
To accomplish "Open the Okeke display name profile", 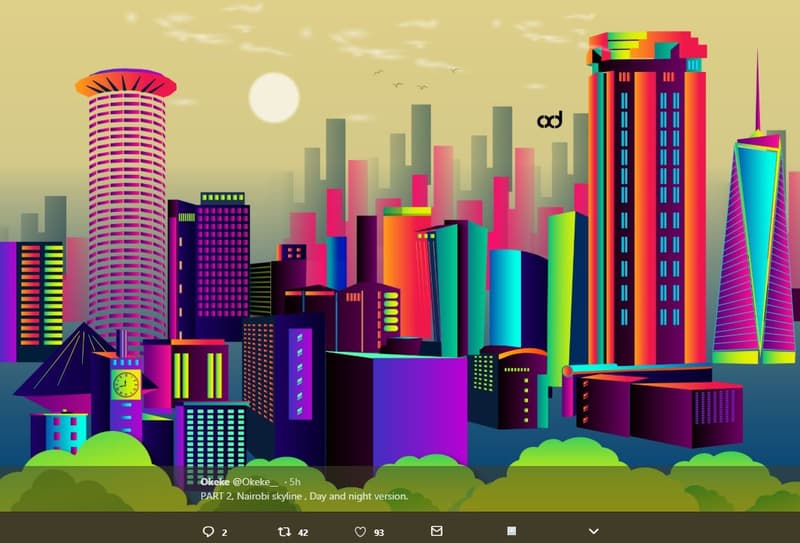I will (x=215, y=482).
